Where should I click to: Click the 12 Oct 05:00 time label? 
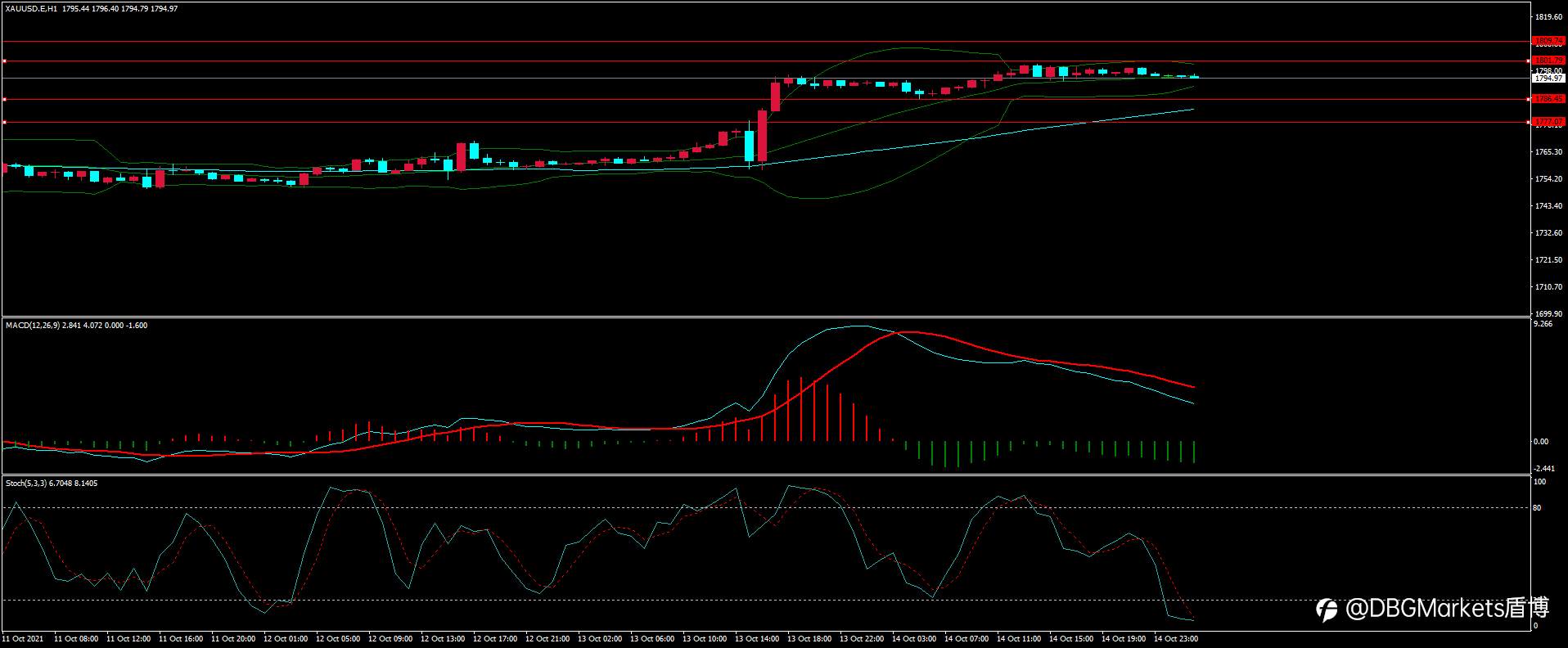(338, 638)
